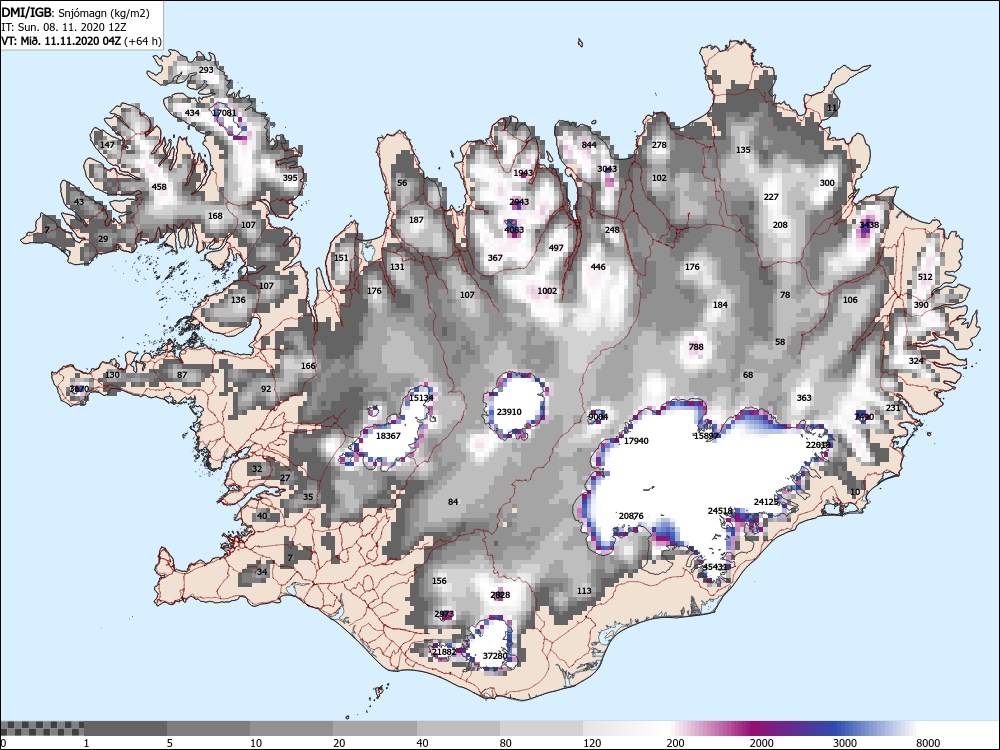Click the snow value '844'
This screenshot has height=750, width=1000.
(x=589, y=145)
